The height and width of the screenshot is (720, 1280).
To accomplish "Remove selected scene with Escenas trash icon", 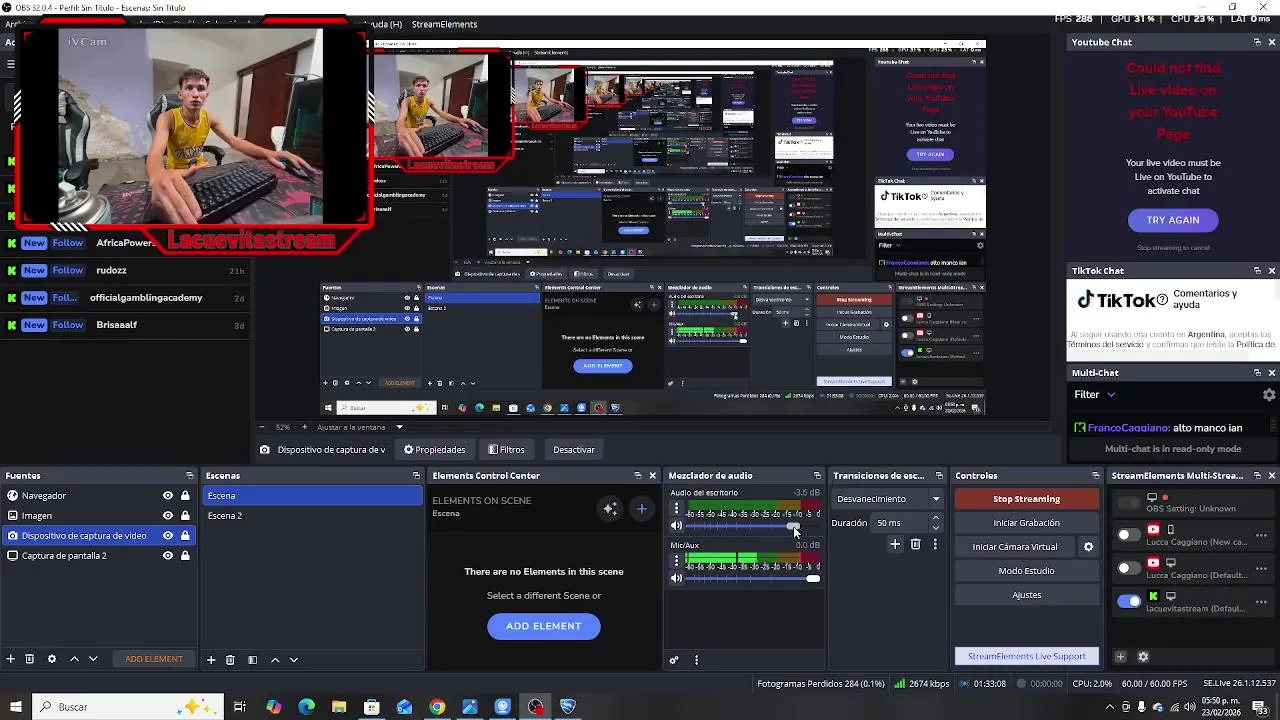I will (230, 660).
